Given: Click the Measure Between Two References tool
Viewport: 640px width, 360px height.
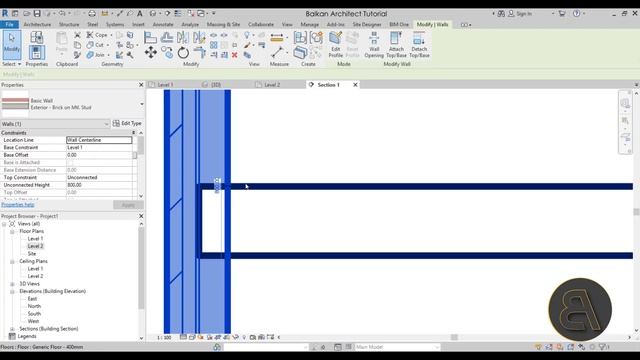Looking at the screenshot, I should (277, 52).
